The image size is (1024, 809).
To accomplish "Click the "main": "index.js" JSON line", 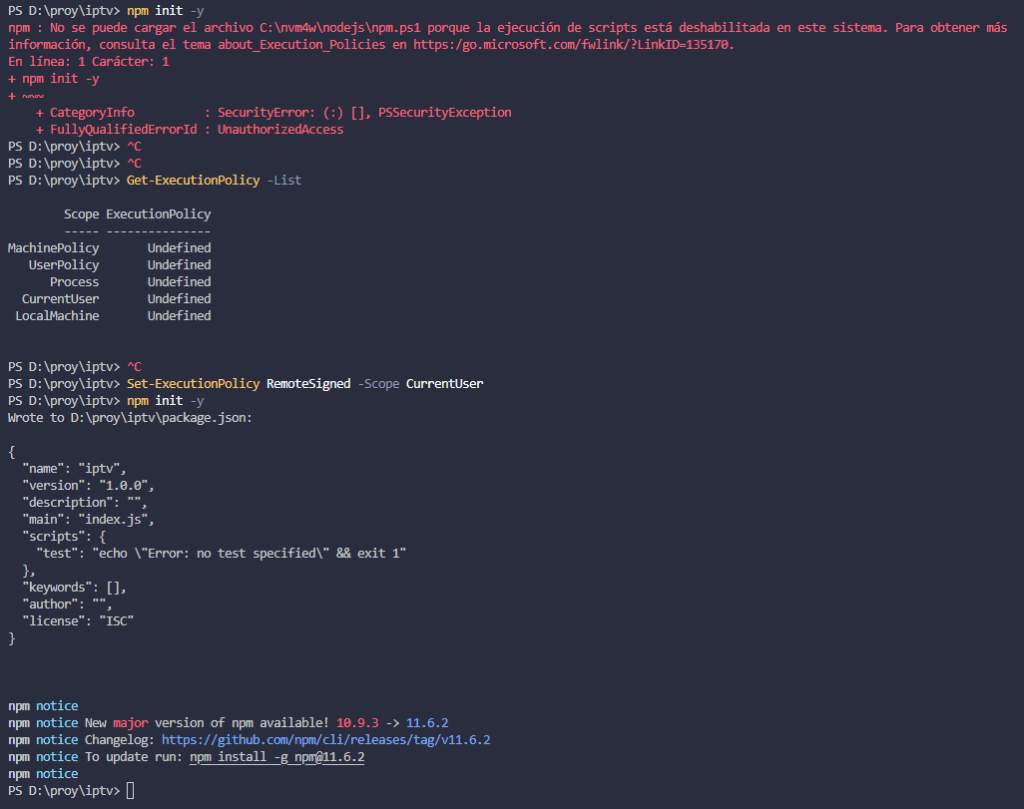I will point(88,519).
